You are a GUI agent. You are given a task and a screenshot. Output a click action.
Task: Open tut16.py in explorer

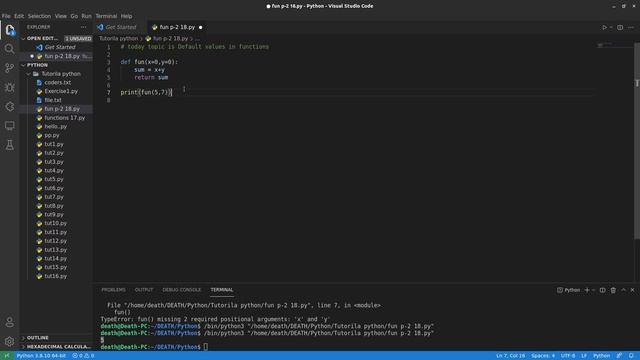pos(56,276)
